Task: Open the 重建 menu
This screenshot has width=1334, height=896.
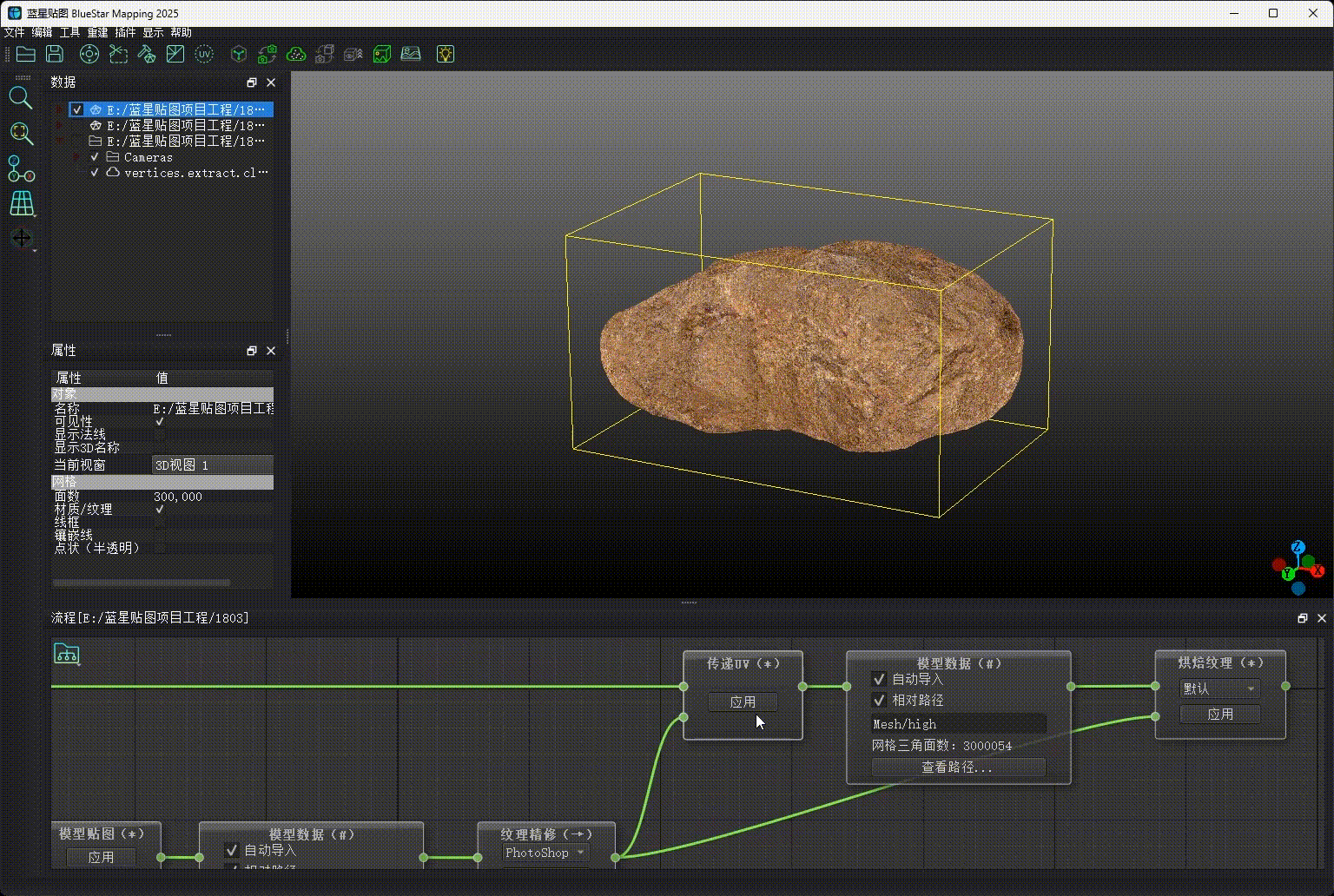Action: (98, 32)
